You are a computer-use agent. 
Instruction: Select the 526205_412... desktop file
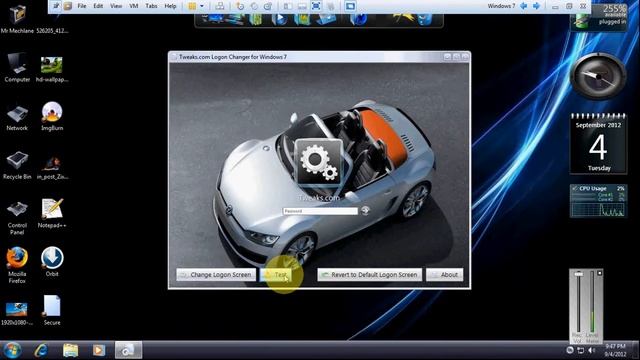coord(52,31)
